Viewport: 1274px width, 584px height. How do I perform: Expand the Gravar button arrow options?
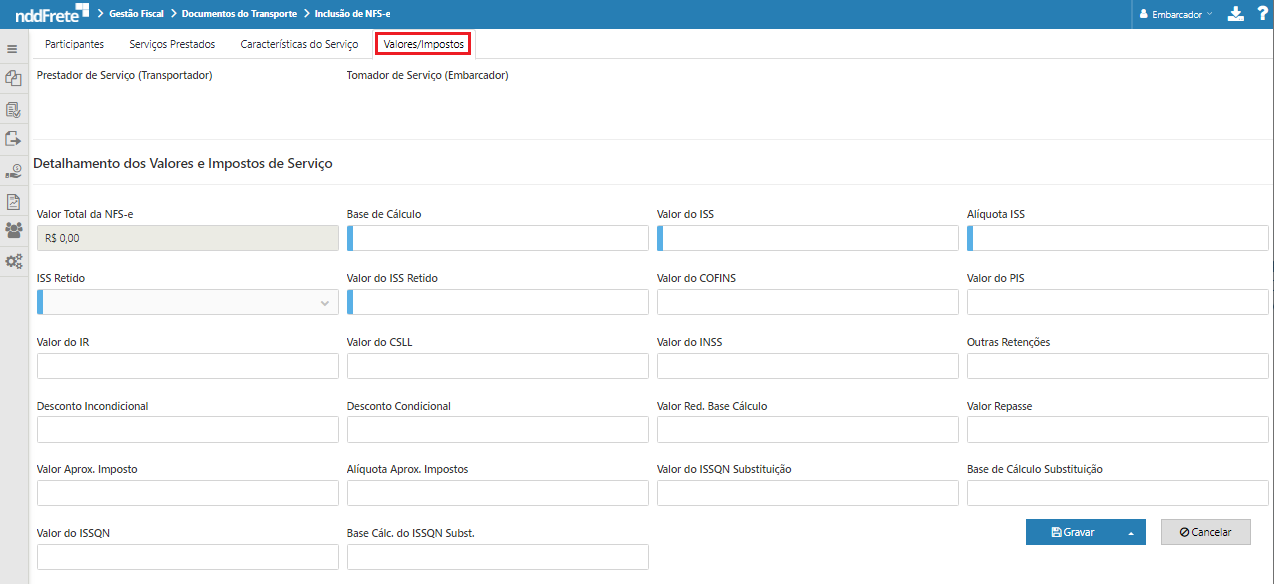[1131, 533]
